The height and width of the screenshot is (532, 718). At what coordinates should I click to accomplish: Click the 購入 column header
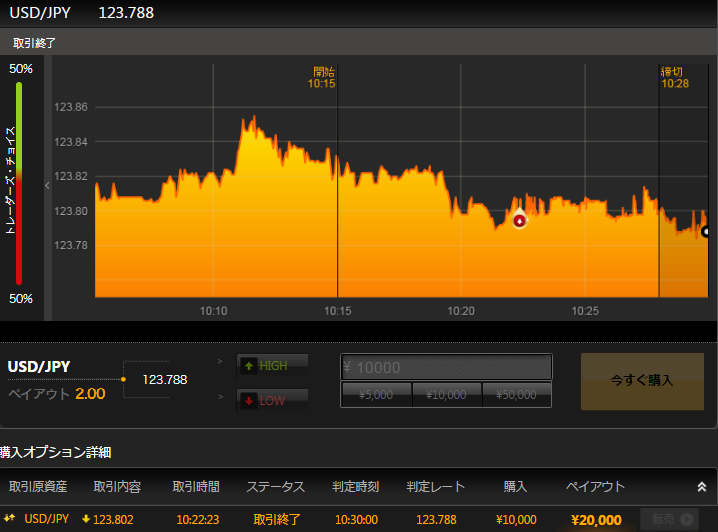[x=515, y=486]
